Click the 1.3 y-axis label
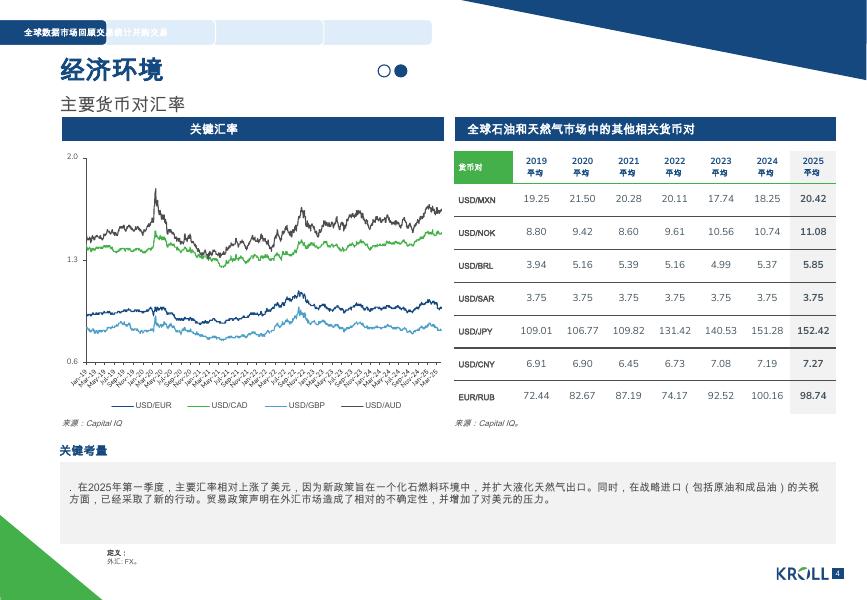867x600 pixels. point(72,259)
